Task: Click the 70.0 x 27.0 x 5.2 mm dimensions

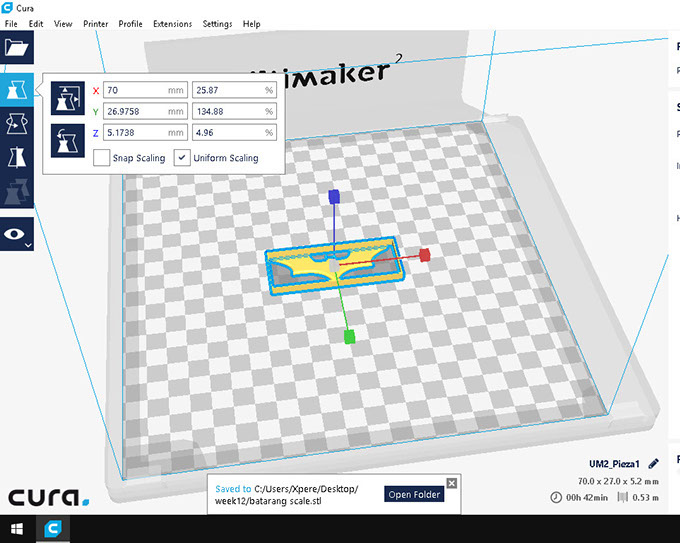Action: point(618,481)
